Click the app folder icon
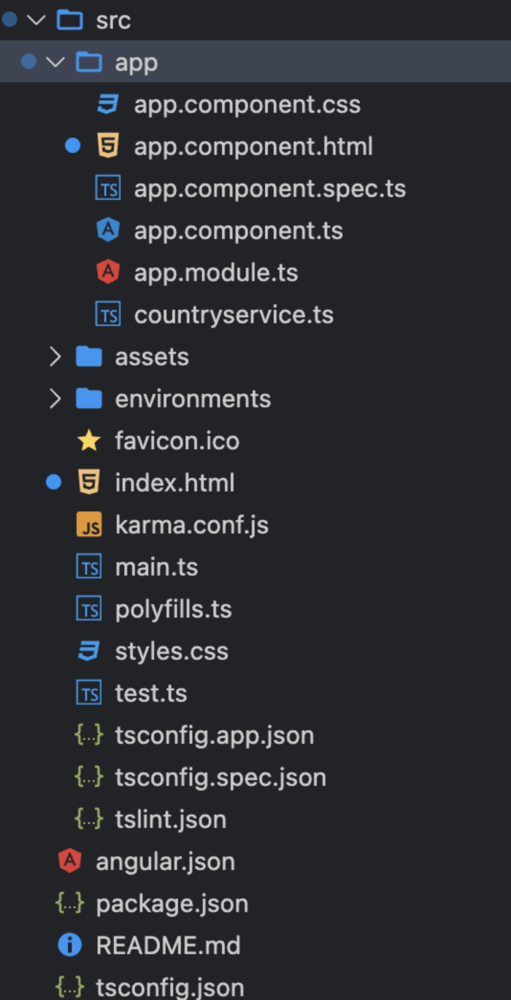The width and height of the screenshot is (511, 1000). (x=89, y=62)
